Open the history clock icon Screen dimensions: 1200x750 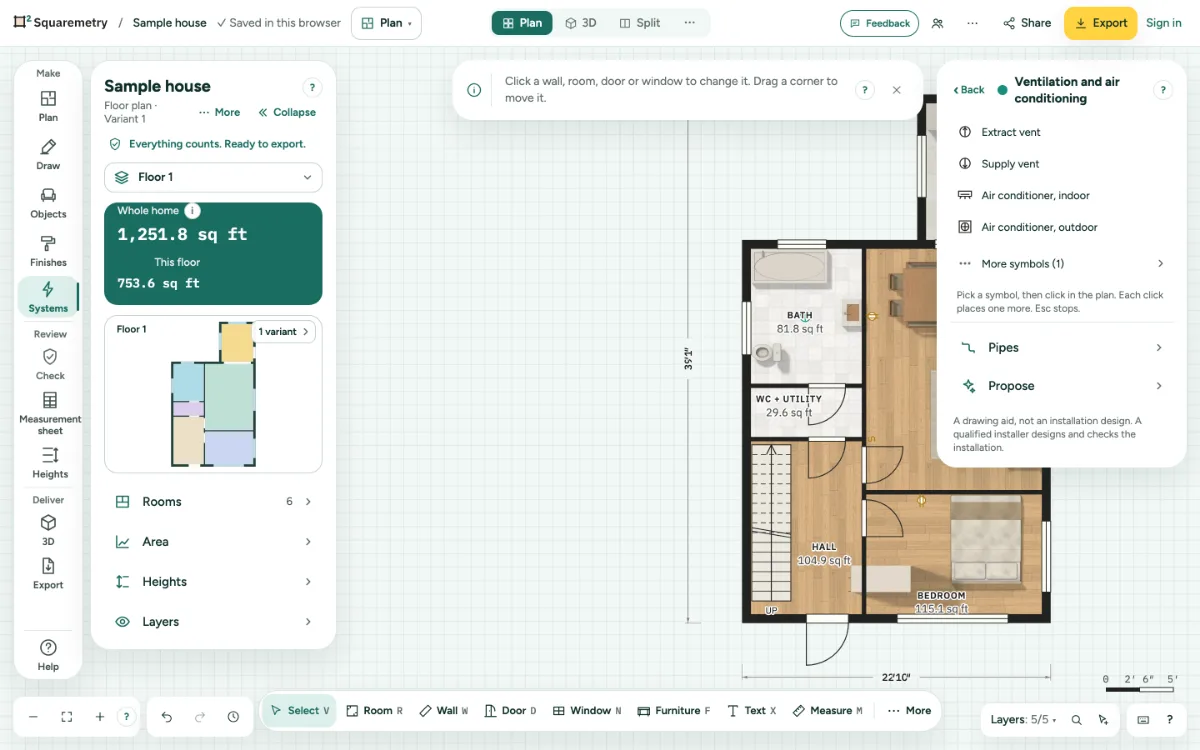pyautogui.click(x=233, y=716)
